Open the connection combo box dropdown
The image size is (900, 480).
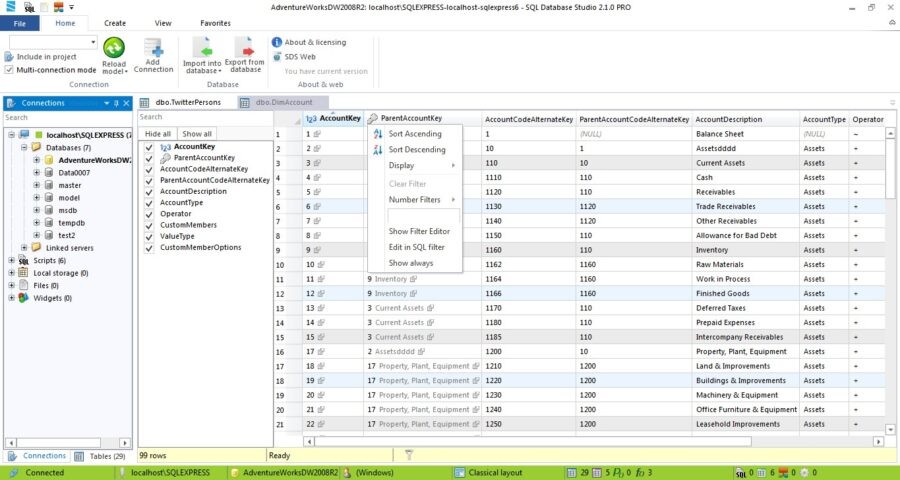point(93,42)
